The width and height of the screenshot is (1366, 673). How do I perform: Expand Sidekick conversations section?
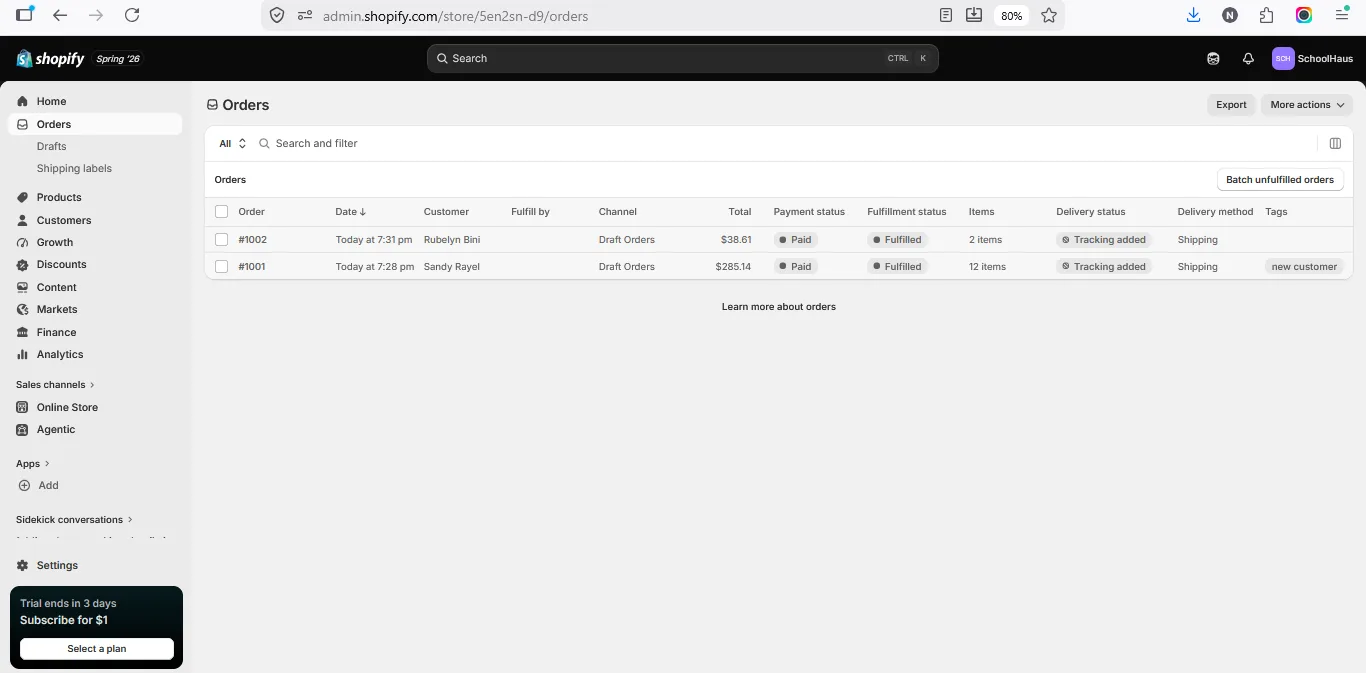click(x=74, y=520)
